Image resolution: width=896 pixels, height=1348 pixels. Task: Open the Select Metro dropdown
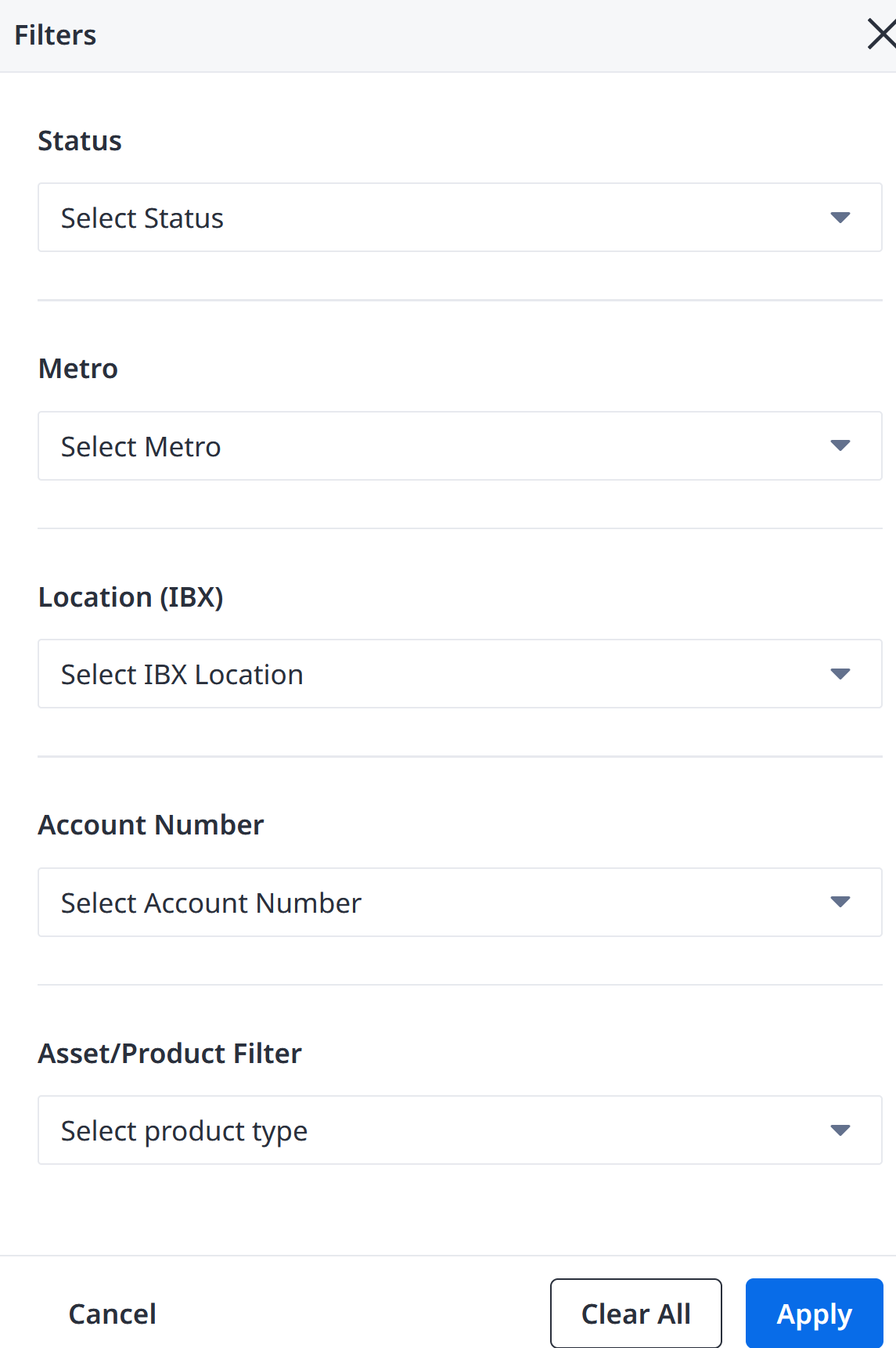coord(460,446)
